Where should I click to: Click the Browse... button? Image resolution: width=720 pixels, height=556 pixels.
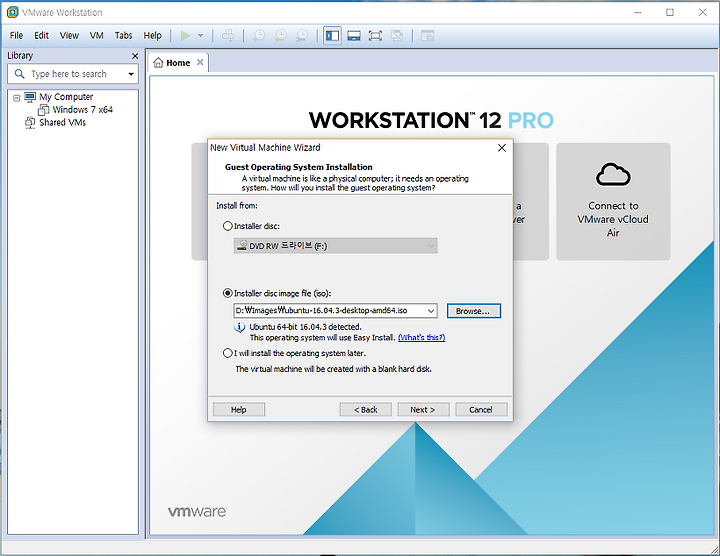click(x=473, y=311)
